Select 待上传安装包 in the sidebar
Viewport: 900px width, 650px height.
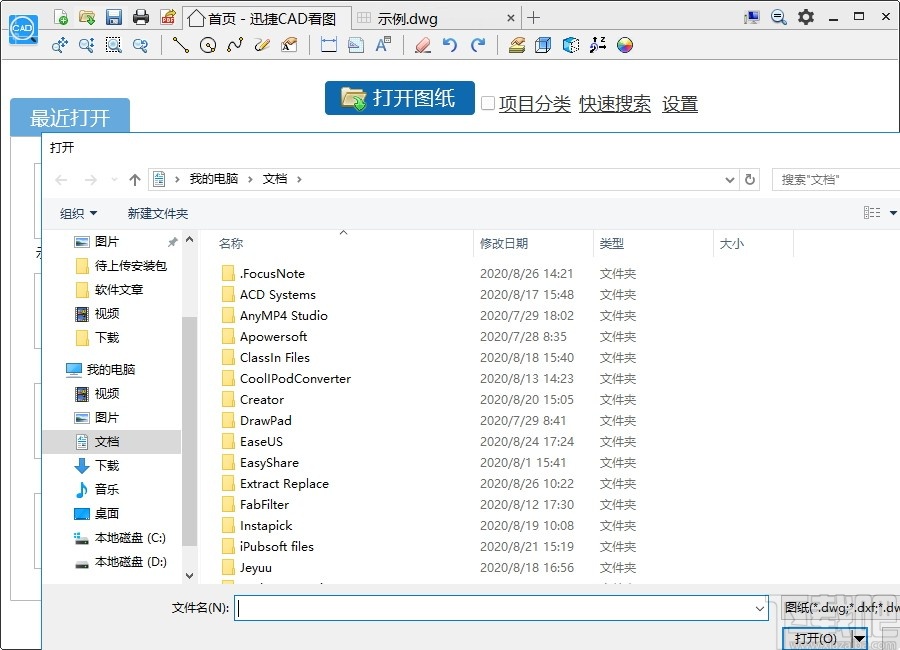tap(131, 266)
